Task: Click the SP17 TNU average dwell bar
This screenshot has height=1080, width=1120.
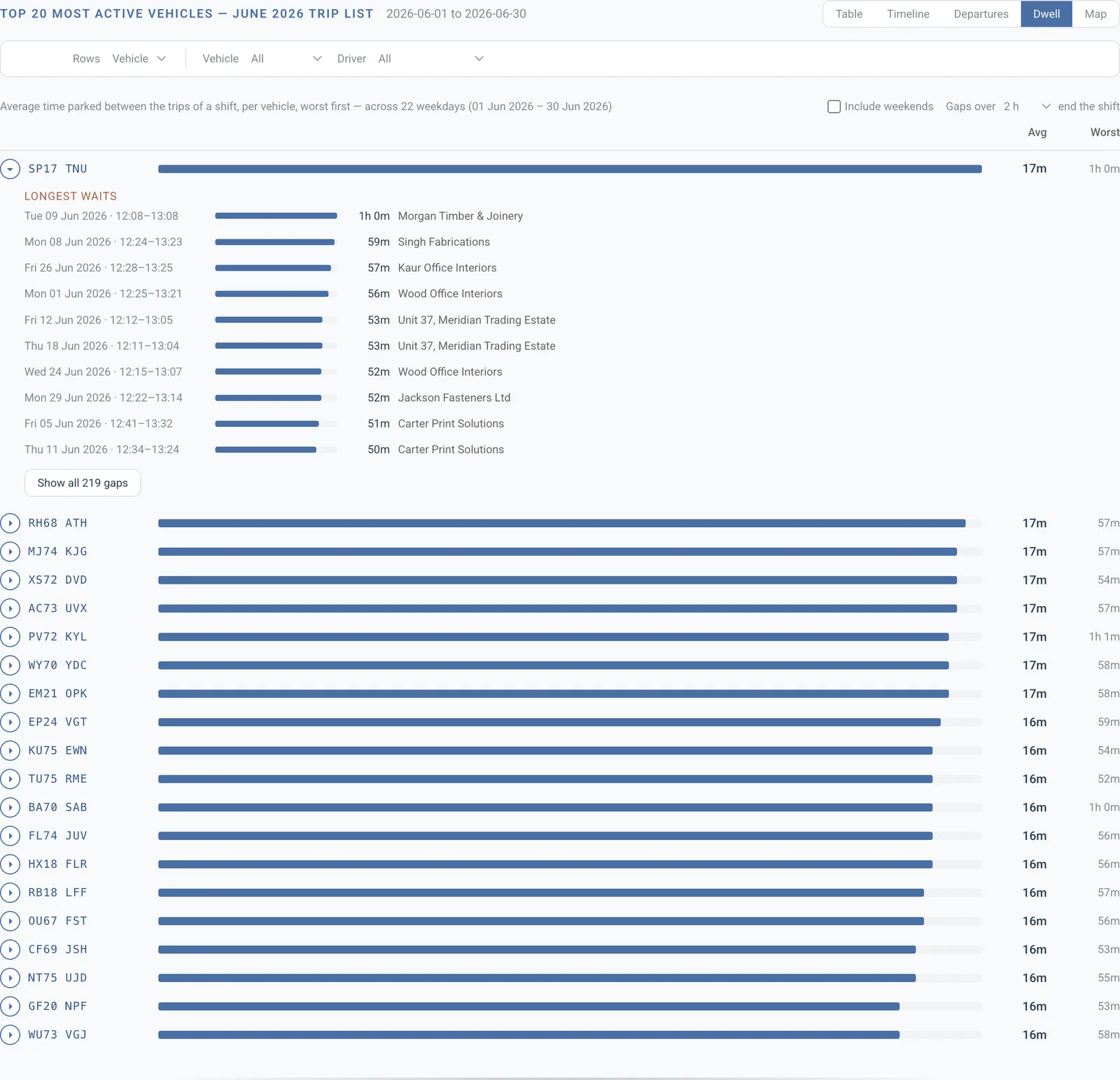Action: [570, 169]
